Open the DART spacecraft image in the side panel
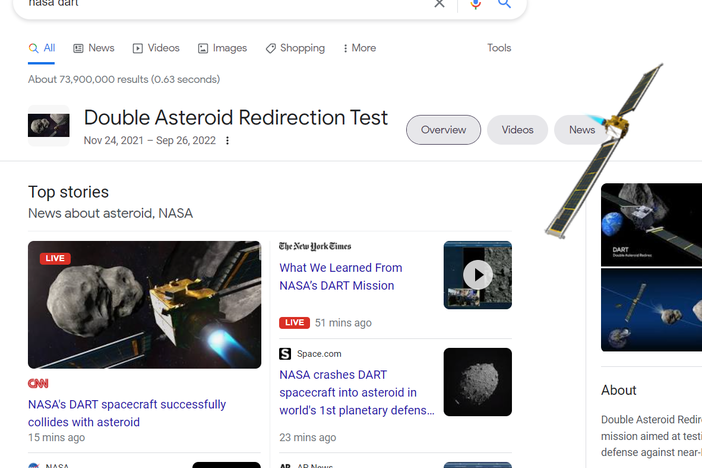Viewport: 702px width, 468px height. click(x=651, y=225)
